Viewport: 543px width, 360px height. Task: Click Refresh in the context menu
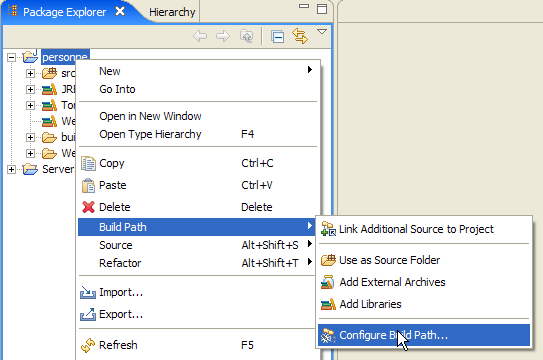[197, 345]
